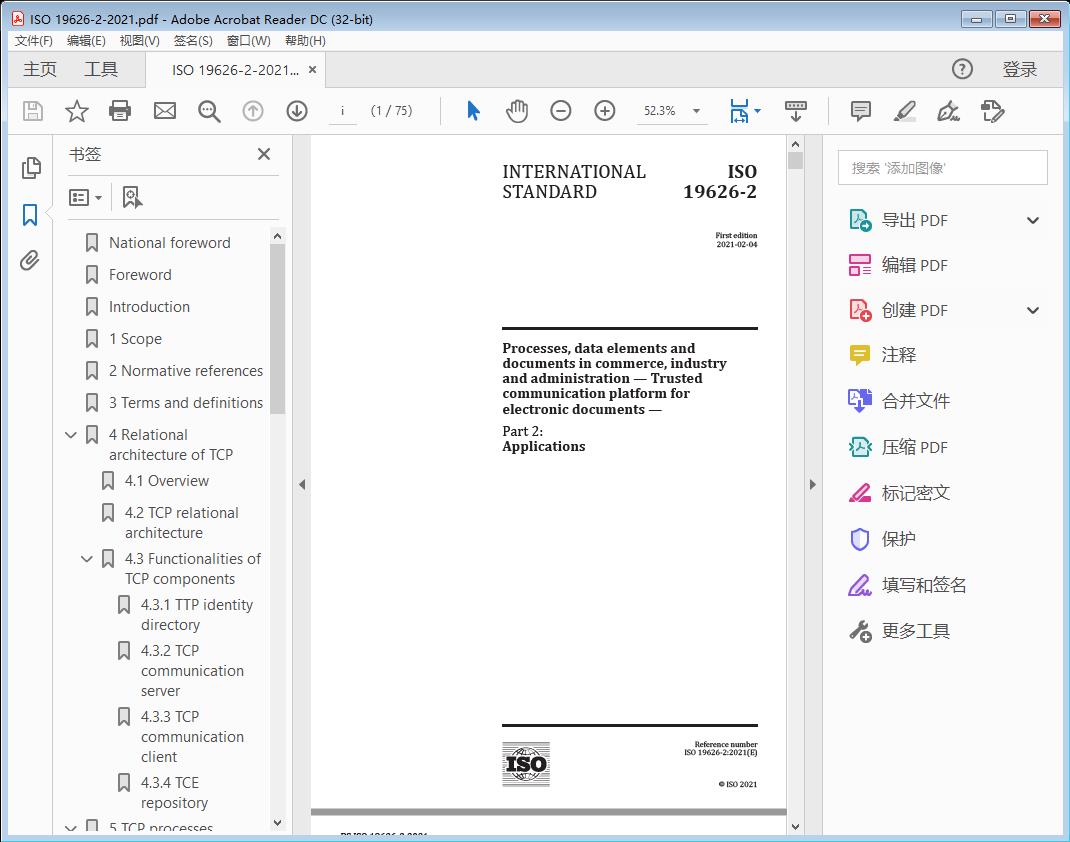Jump to 1 Scope bookmark
This screenshot has width=1070, height=842.
[x=135, y=339]
